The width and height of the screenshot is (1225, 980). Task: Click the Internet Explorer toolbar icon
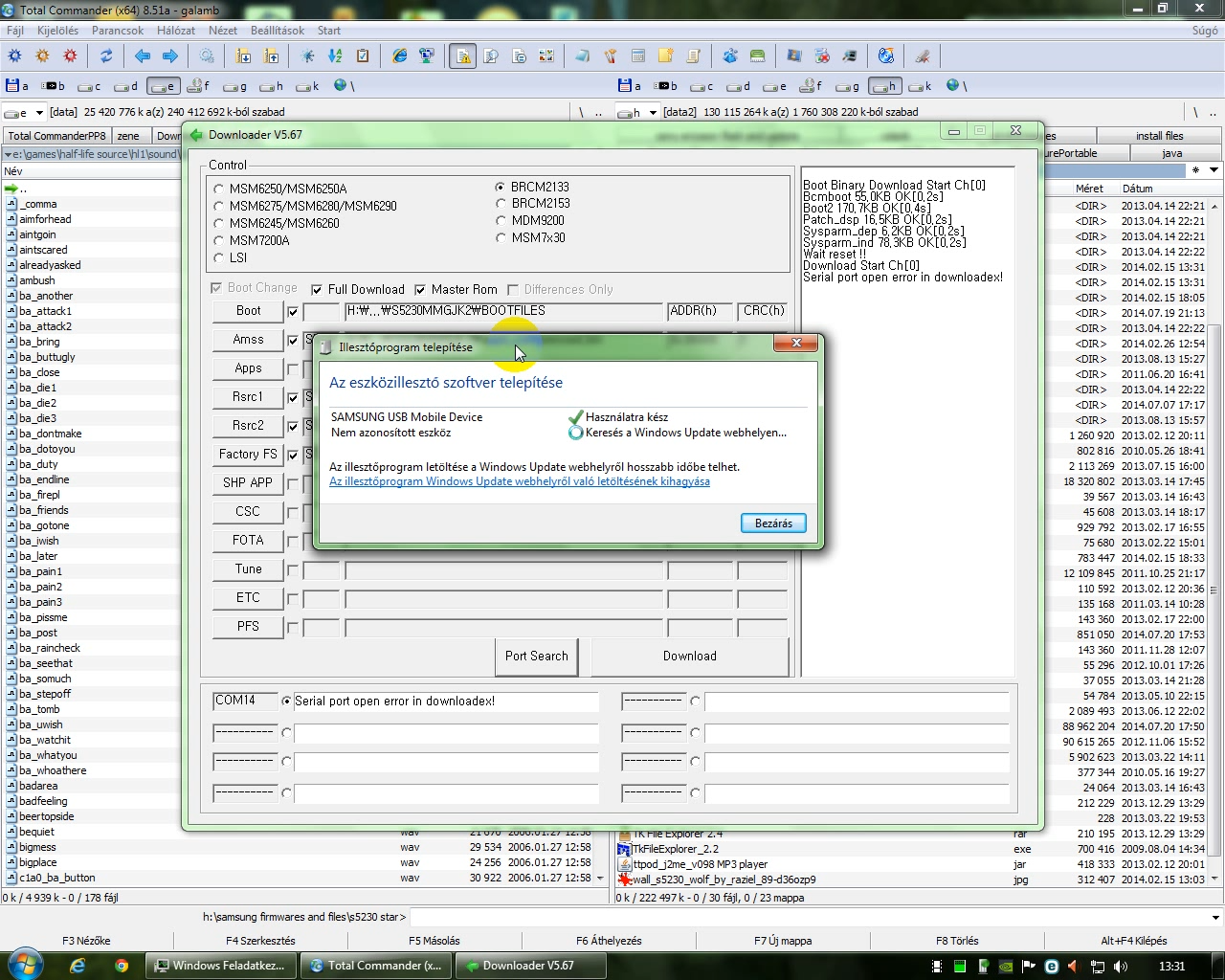[400, 56]
